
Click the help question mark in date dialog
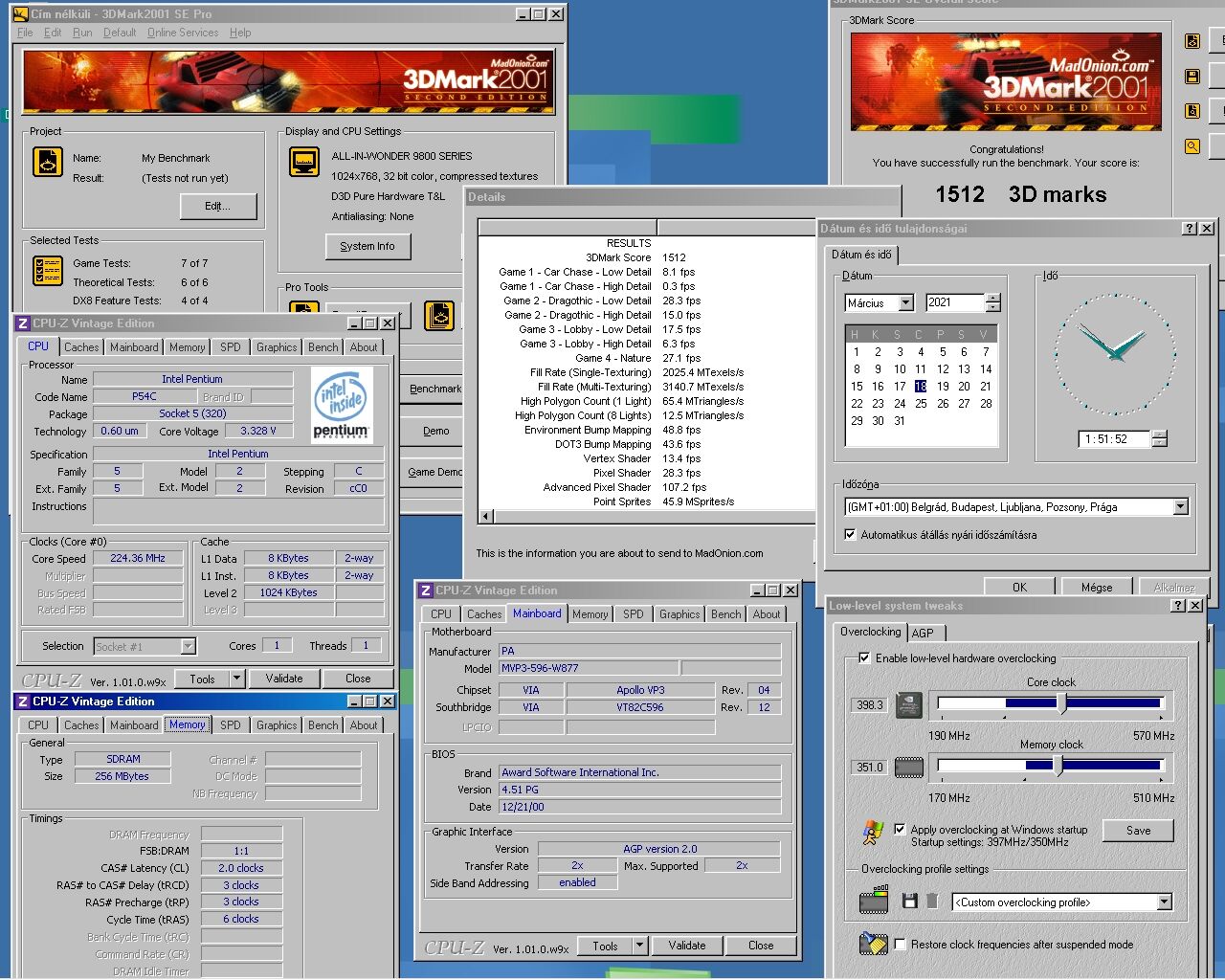(1190, 229)
